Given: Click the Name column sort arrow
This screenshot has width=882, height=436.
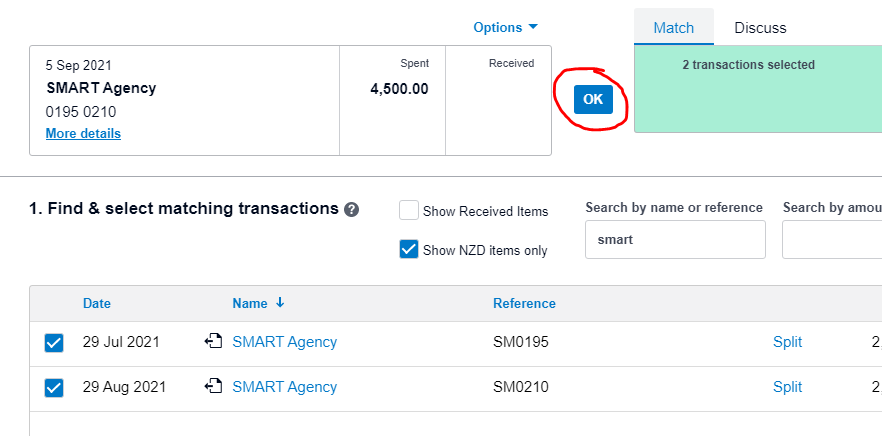Looking at the screenshot, I should click(280, 303).
